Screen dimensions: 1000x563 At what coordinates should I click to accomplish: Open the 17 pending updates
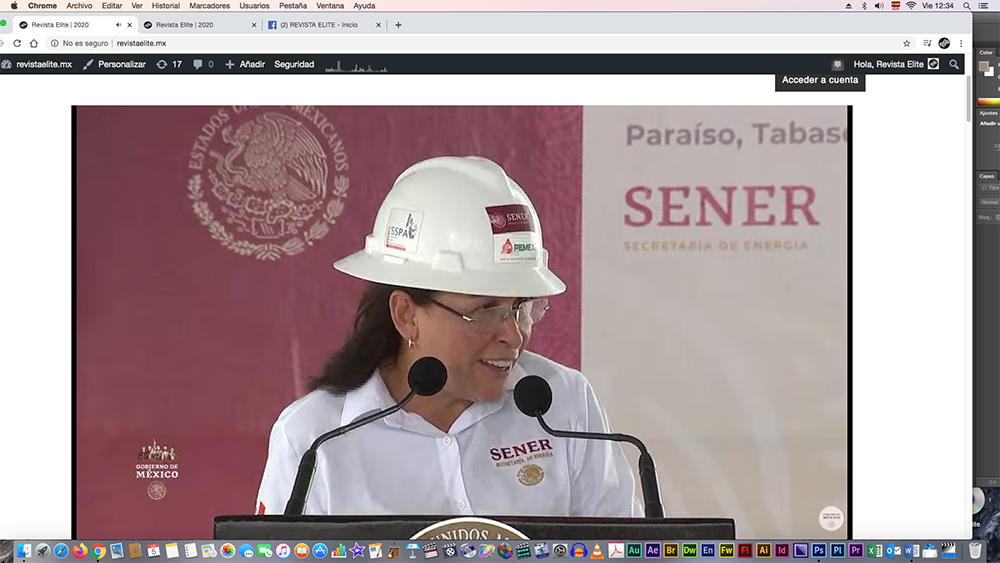pos(170,64)
